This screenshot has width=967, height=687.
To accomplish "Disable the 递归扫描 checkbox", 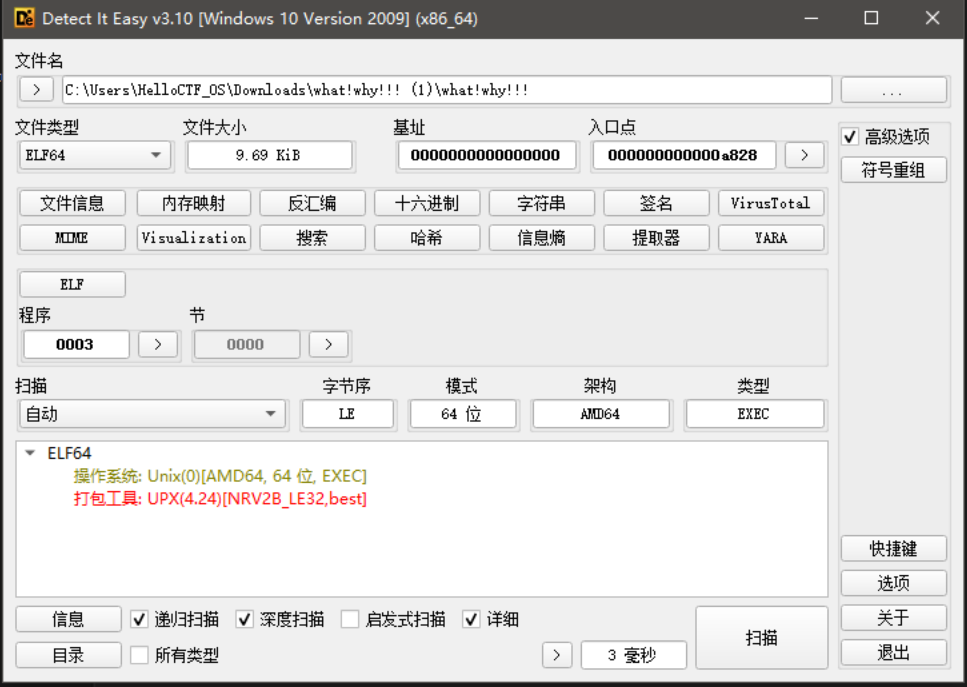I will 140,620.
